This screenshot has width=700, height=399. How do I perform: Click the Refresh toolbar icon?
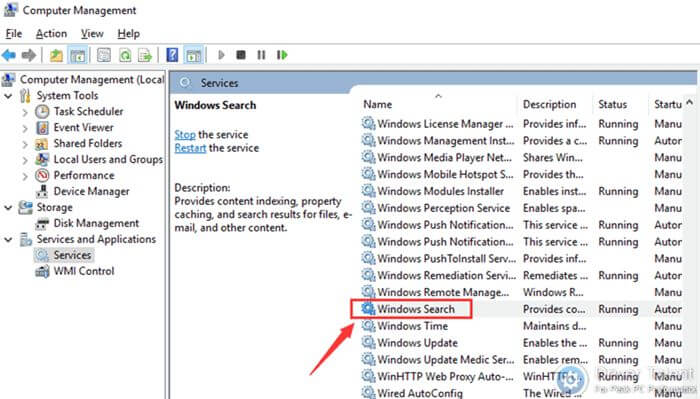125,55
